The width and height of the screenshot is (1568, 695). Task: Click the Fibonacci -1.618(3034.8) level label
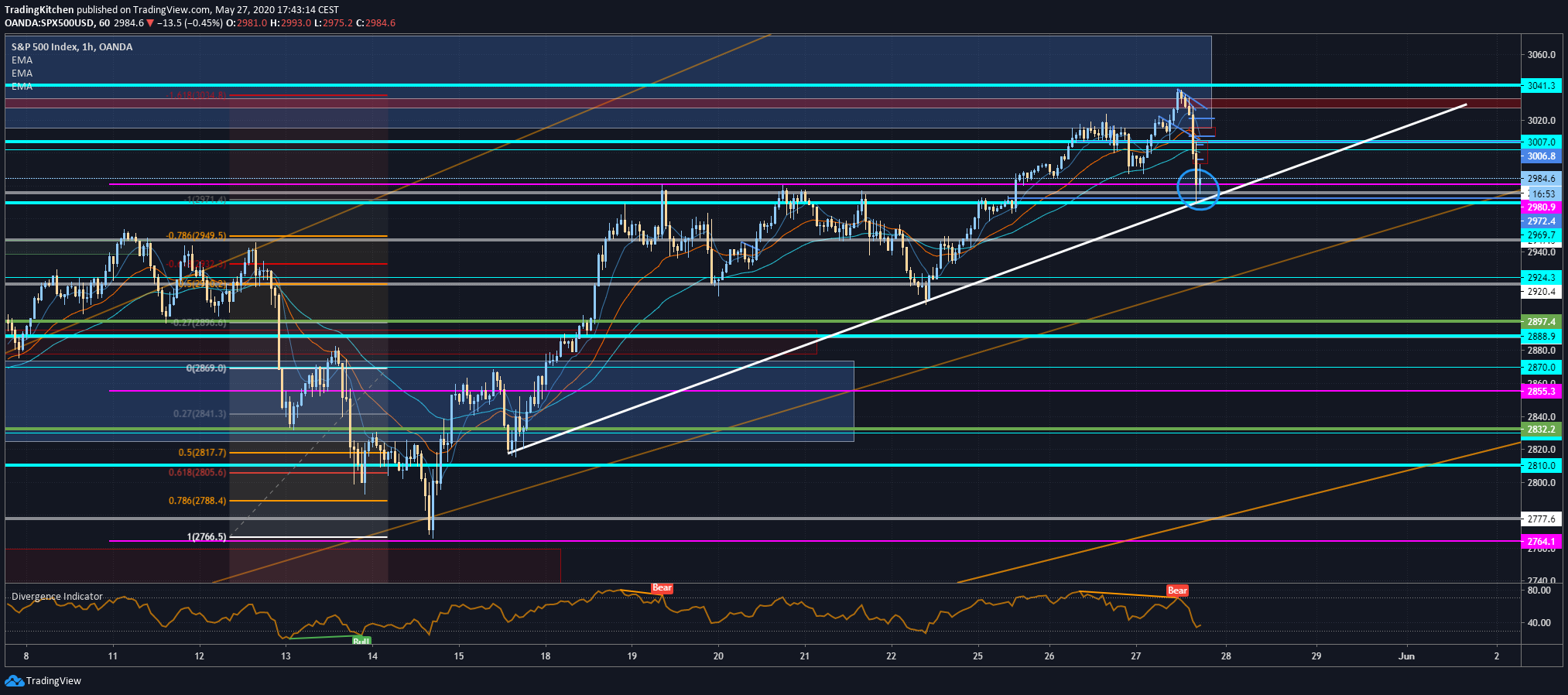(197, 95)
